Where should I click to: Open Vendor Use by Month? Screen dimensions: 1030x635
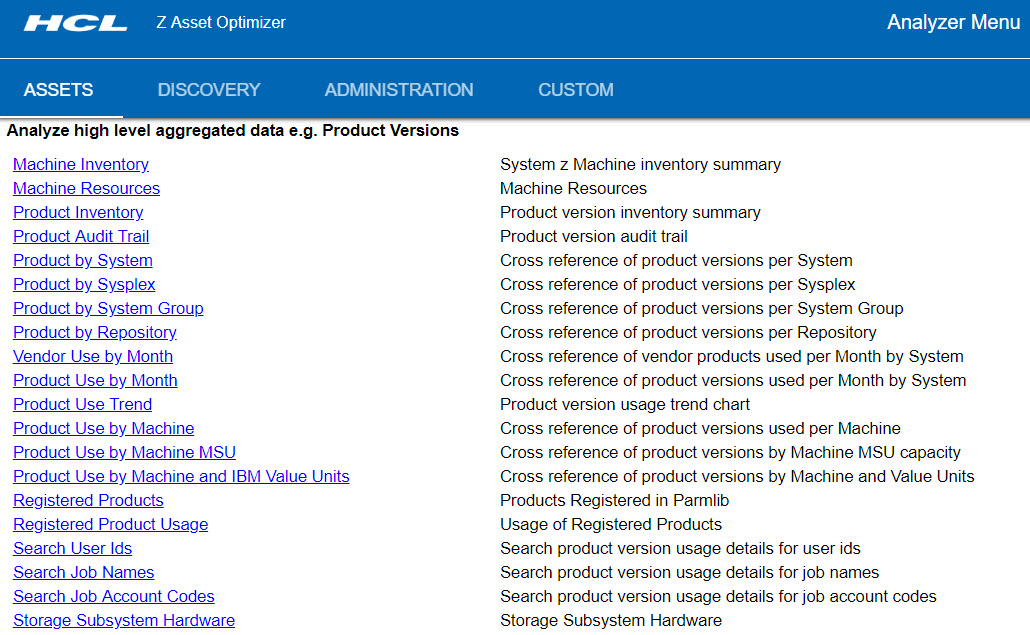pyautogui.click(x=92, y=356)
